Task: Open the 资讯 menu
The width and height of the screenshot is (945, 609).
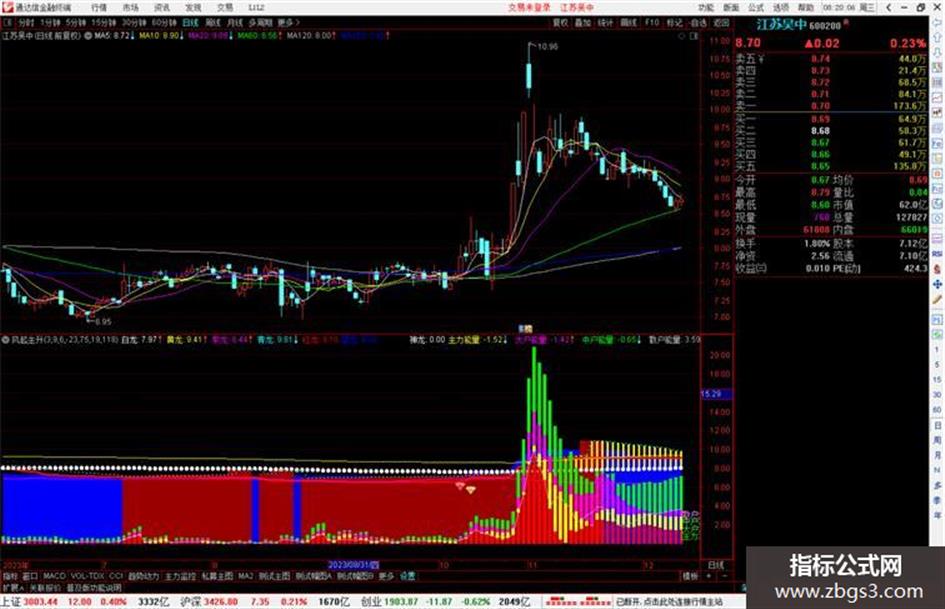Action: 162,8
